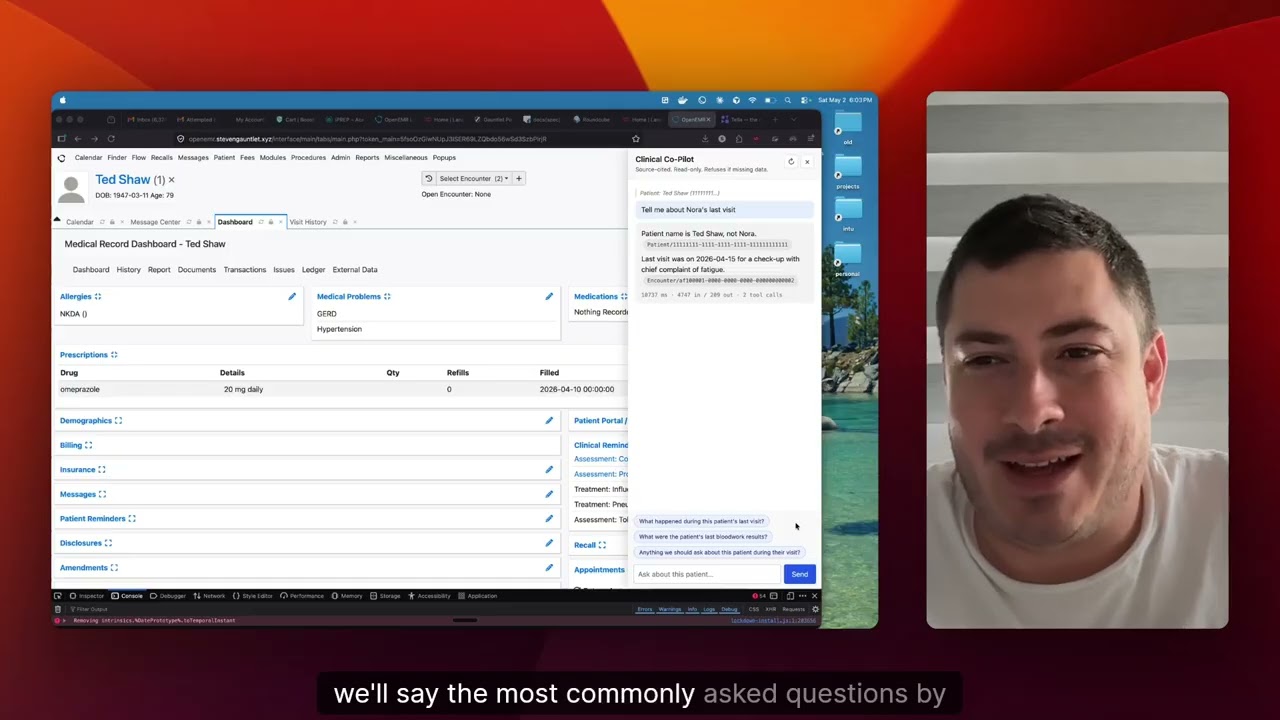The width and height of the screenshot is (1280, 720).
Task: Open the External Data link
Action: click(x=355, y=270)
